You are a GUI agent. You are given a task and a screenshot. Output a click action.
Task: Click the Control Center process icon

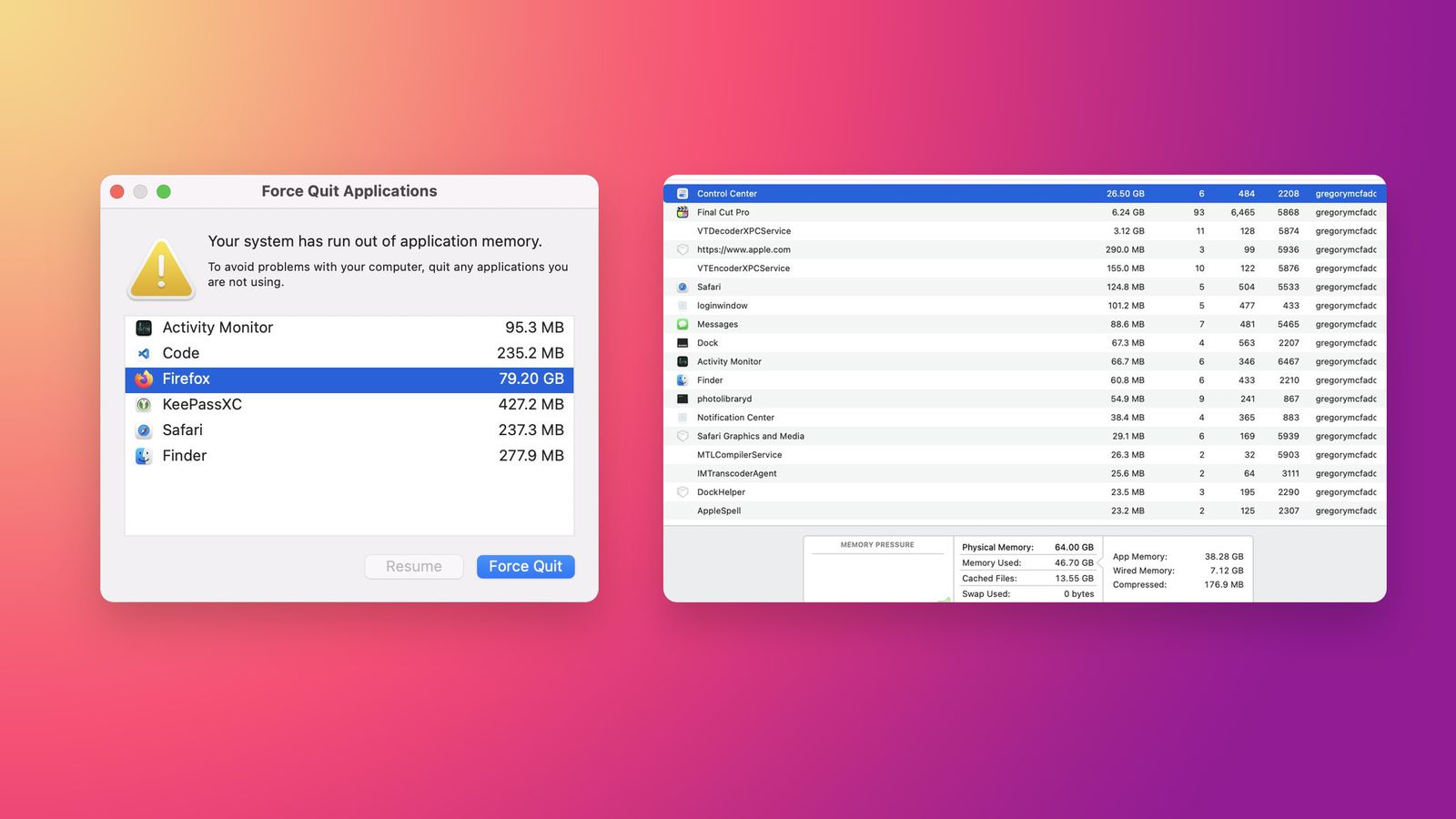[682, 194]
